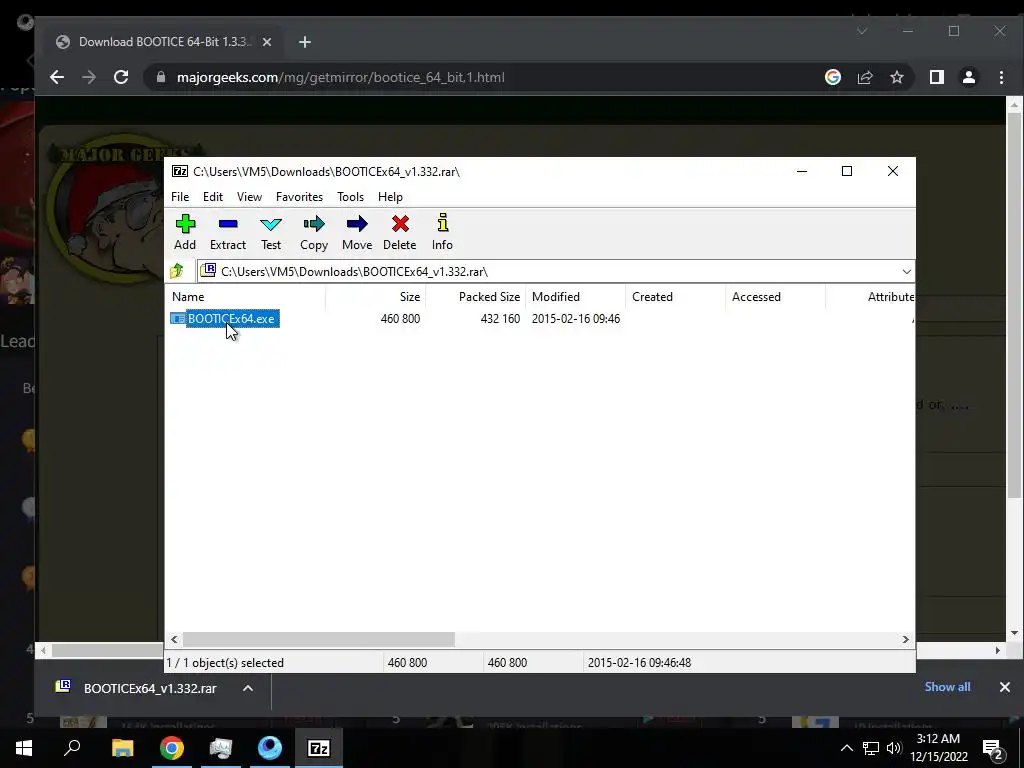
Task: Click the 7-Zip horizontal scrollbar thumb
Action: [x=319, y=639]
